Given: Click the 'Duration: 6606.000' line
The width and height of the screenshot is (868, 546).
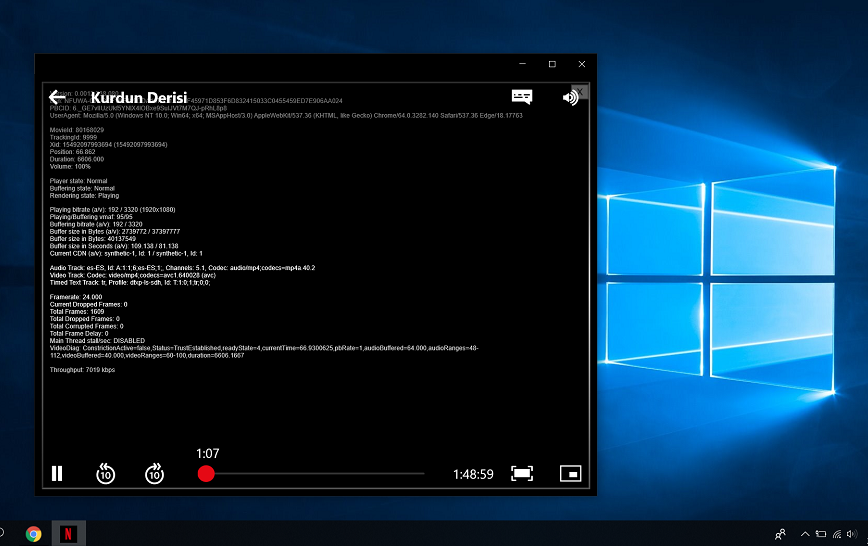Looking at the screenshot, I should [x=76, y=159].
